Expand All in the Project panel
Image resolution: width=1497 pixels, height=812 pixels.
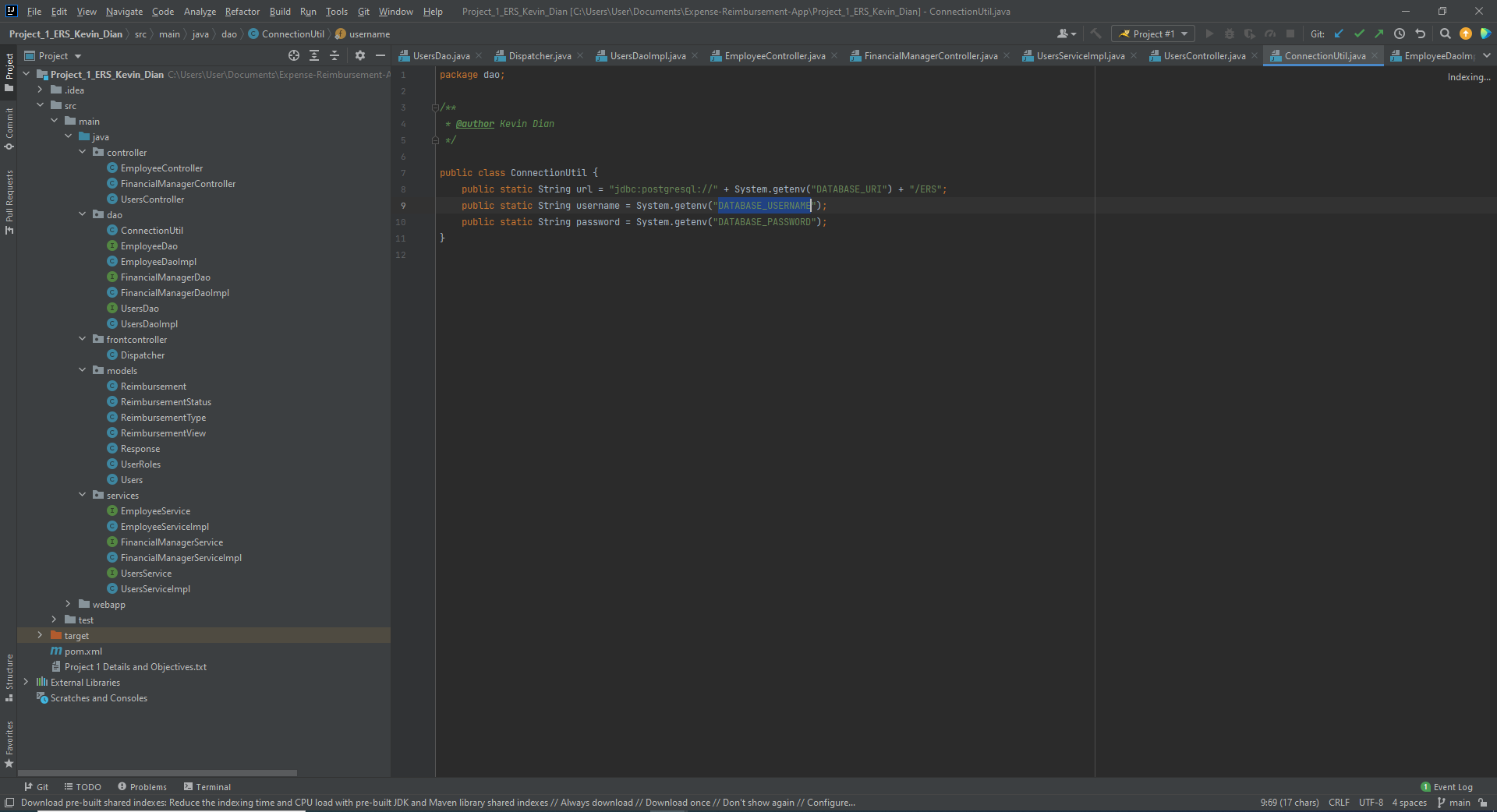(314, 55)
